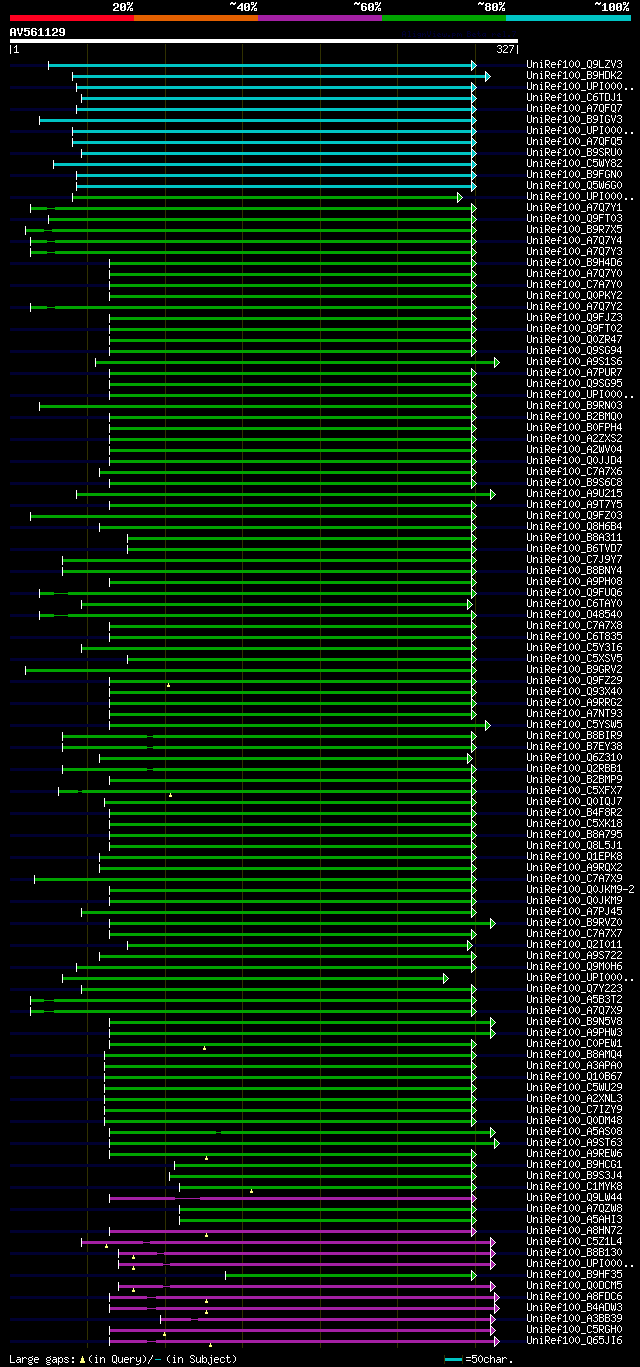Click the gap marker on the C5XFX7 row
The image size is (640, 1367).
pyautogui.click(x=171, y=795)
